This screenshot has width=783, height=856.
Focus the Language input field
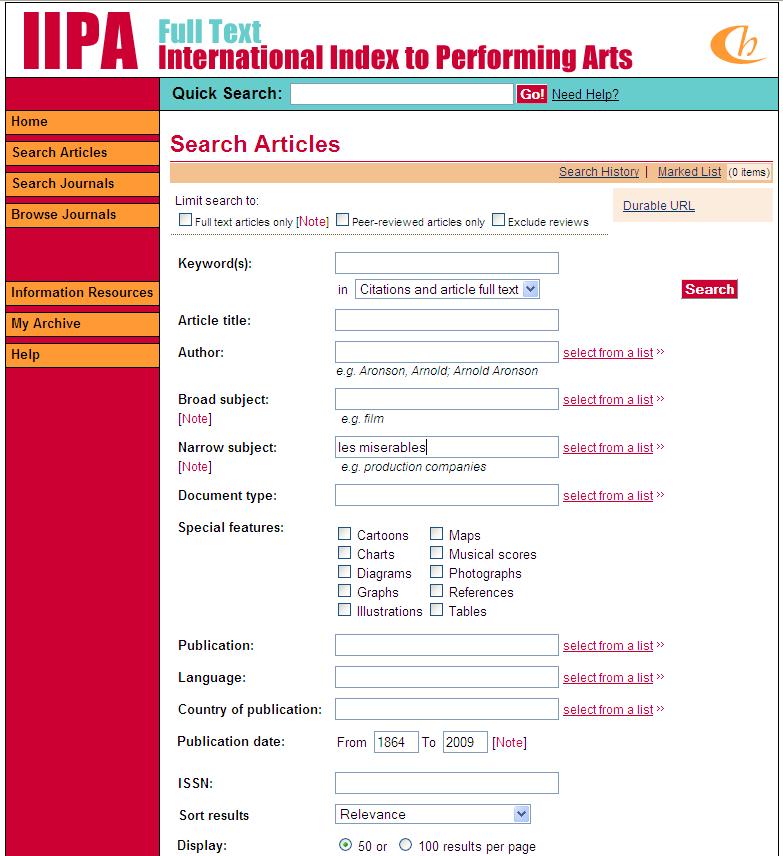447,677
